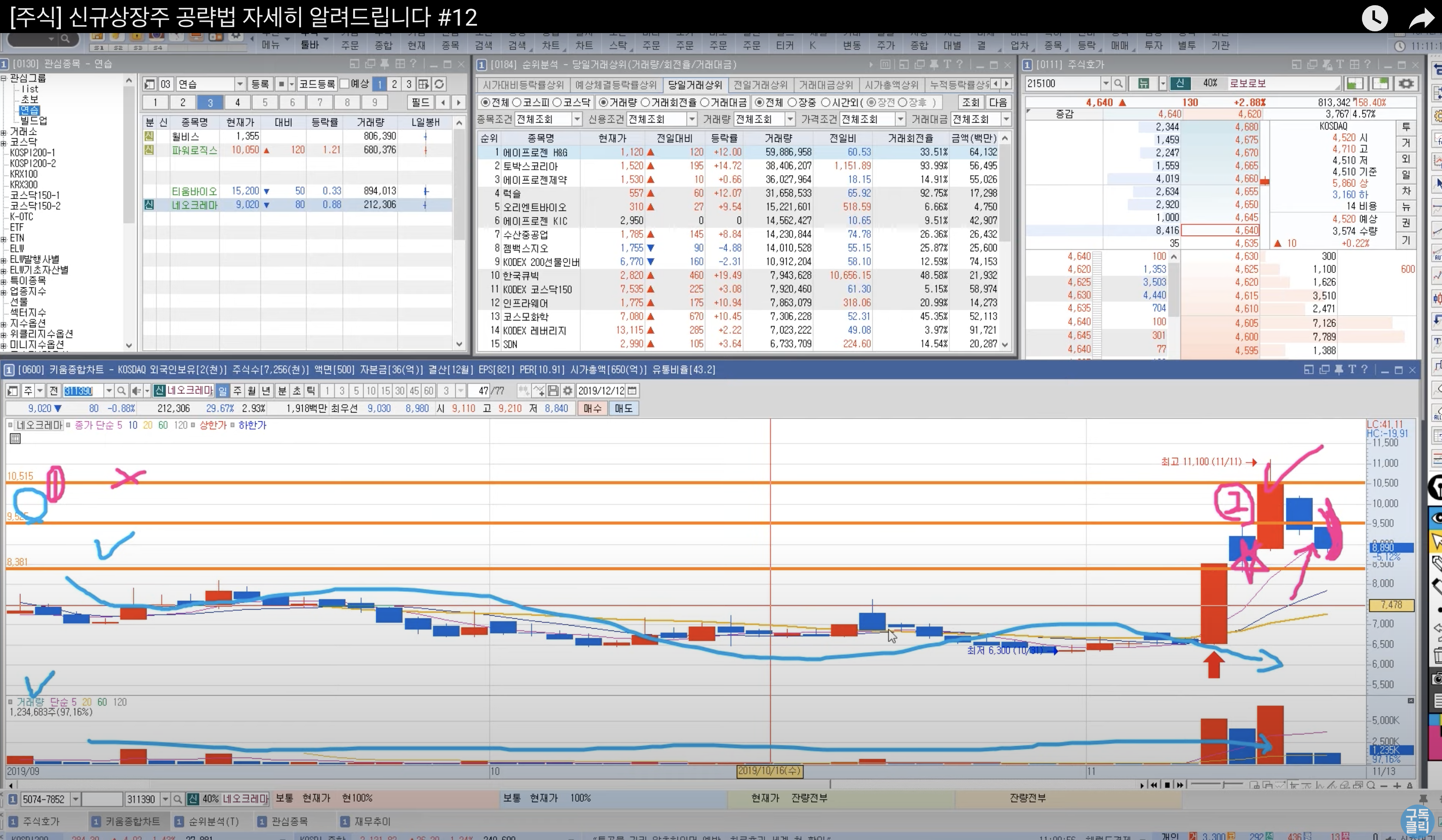Click the 매수 buy button
This screenshot has width=1442, height=840.
point(592,409)
